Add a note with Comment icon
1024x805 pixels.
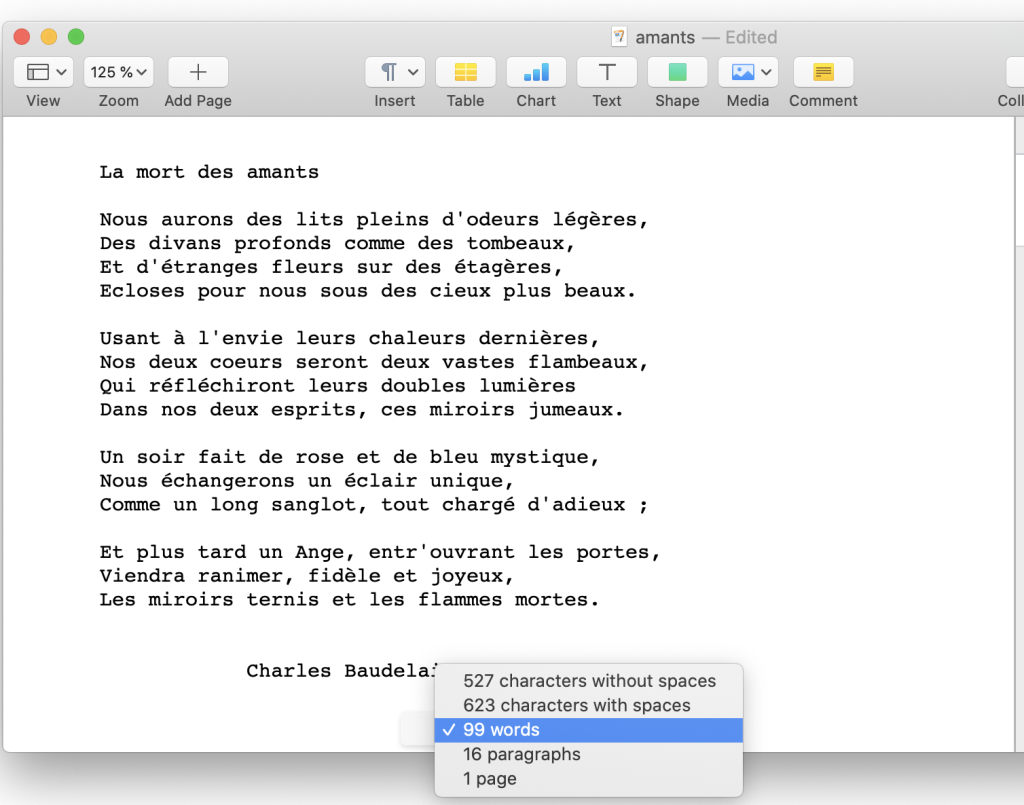point(824,72)
